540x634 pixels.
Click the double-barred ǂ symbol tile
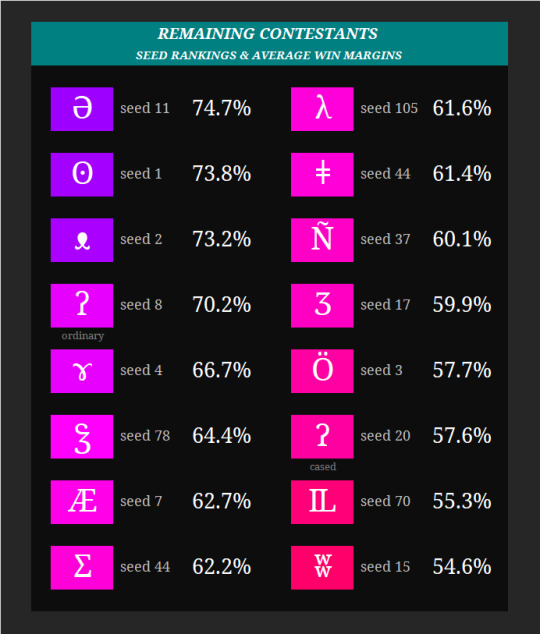[322, 174]
